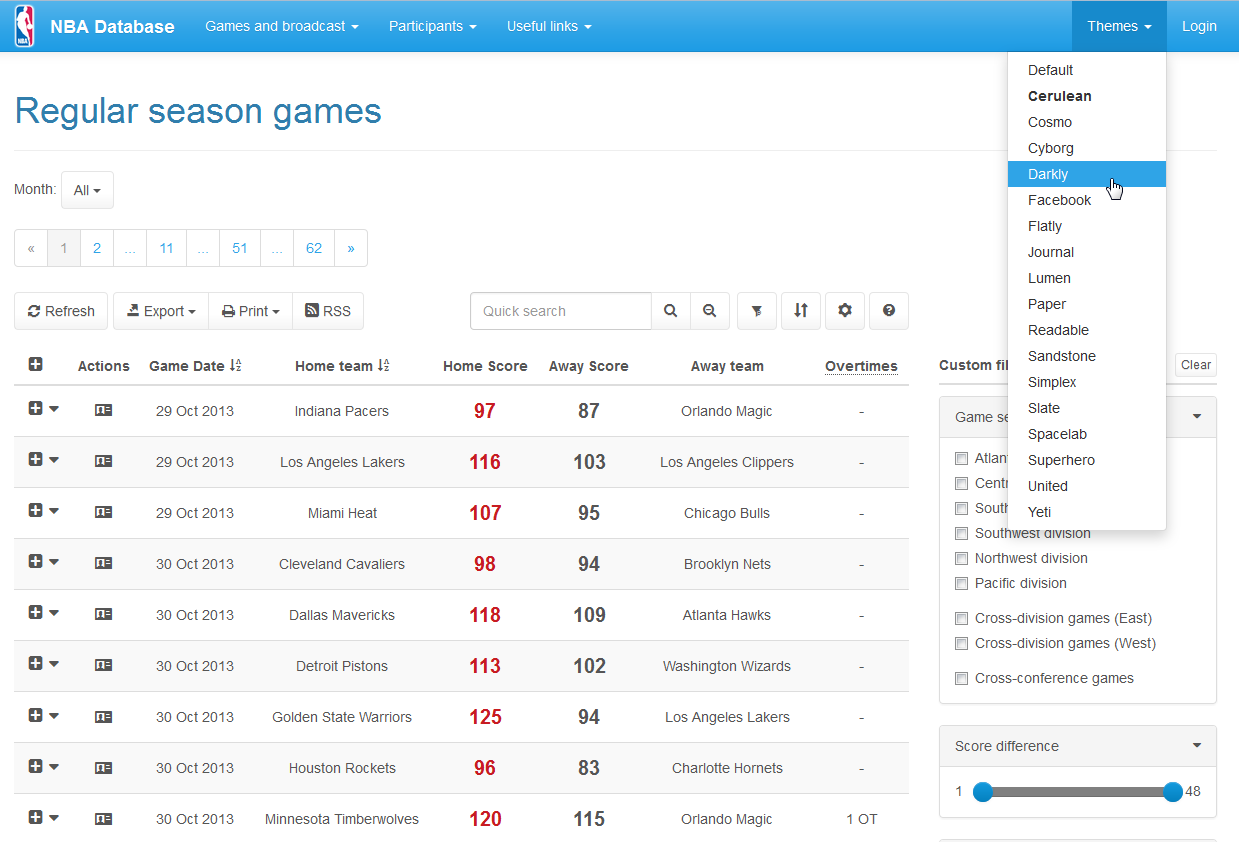The image size is (1239, 842).
Task: Enable the Southwest division checkbox
Action: click(961, 533)
